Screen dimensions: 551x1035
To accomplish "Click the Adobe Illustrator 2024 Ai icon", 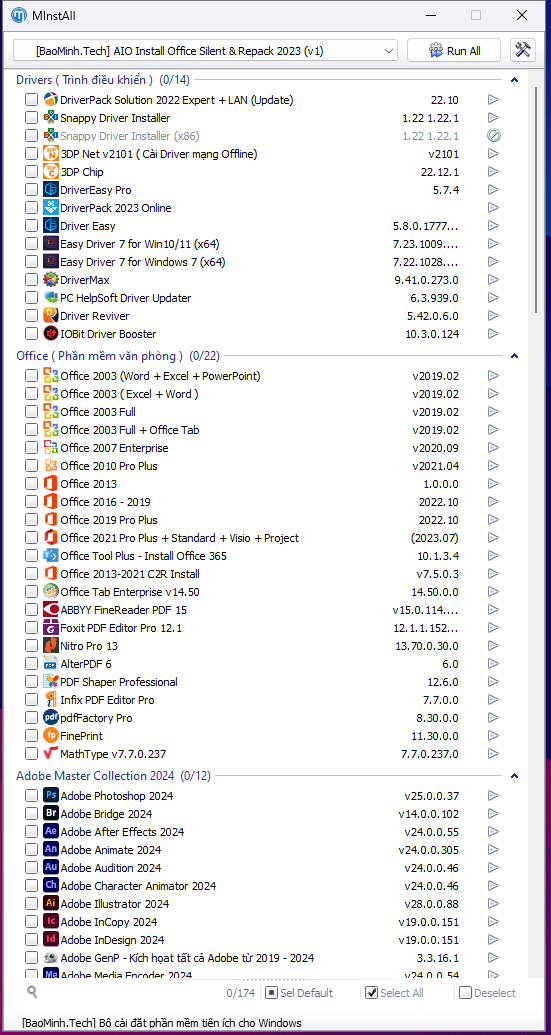I will coord(51,904).
